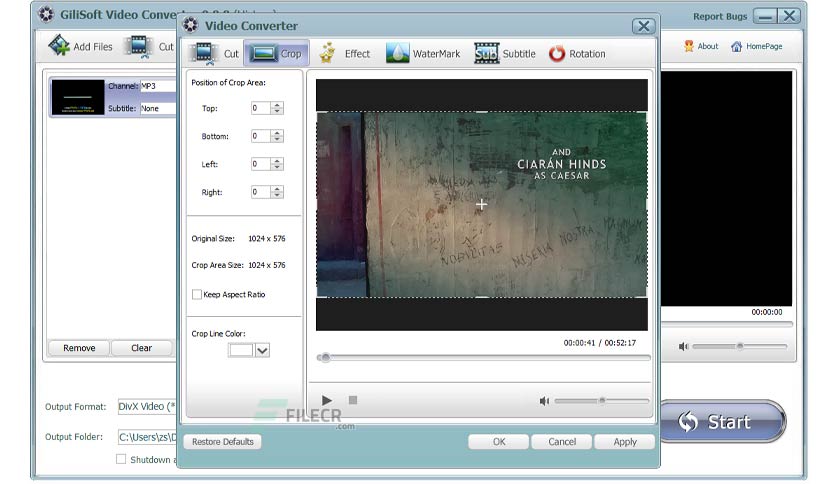The height and width of the screenshot is (484, 836).
Task: Click the Start conversion button
Action: tap(722, 421)
